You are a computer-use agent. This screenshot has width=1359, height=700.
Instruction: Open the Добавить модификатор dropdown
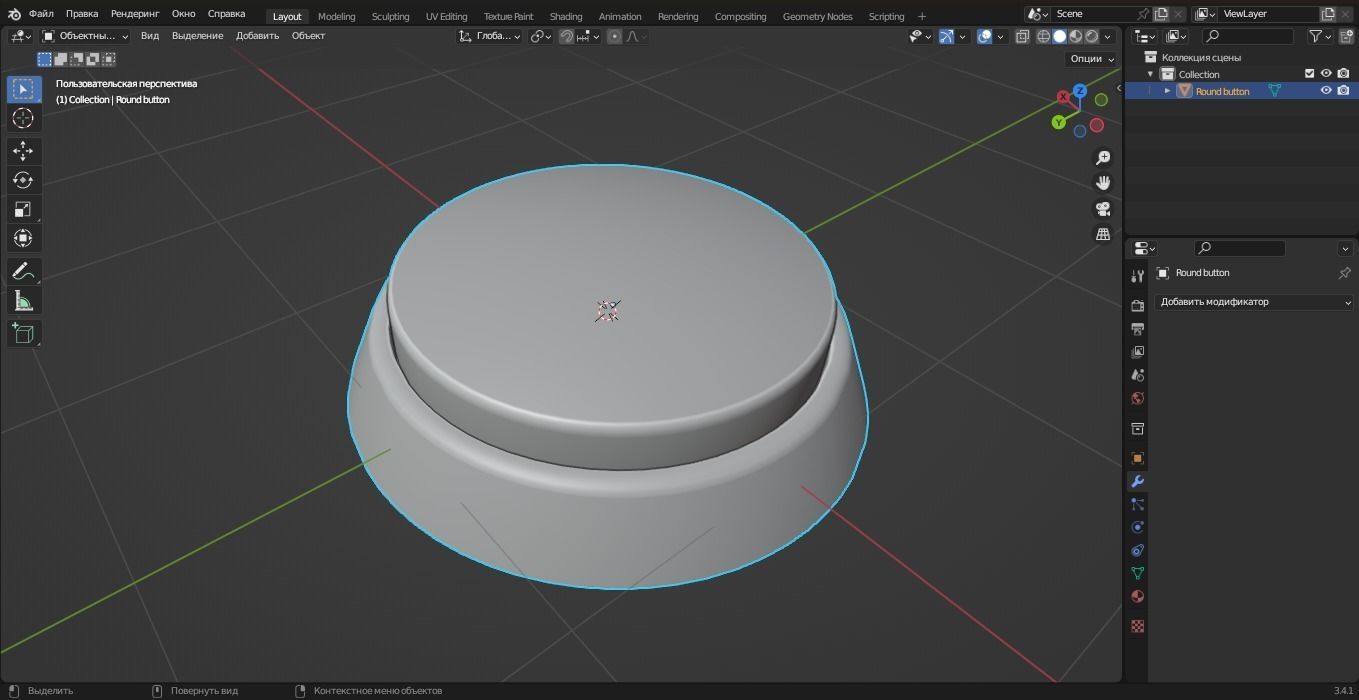(1254, 301)
